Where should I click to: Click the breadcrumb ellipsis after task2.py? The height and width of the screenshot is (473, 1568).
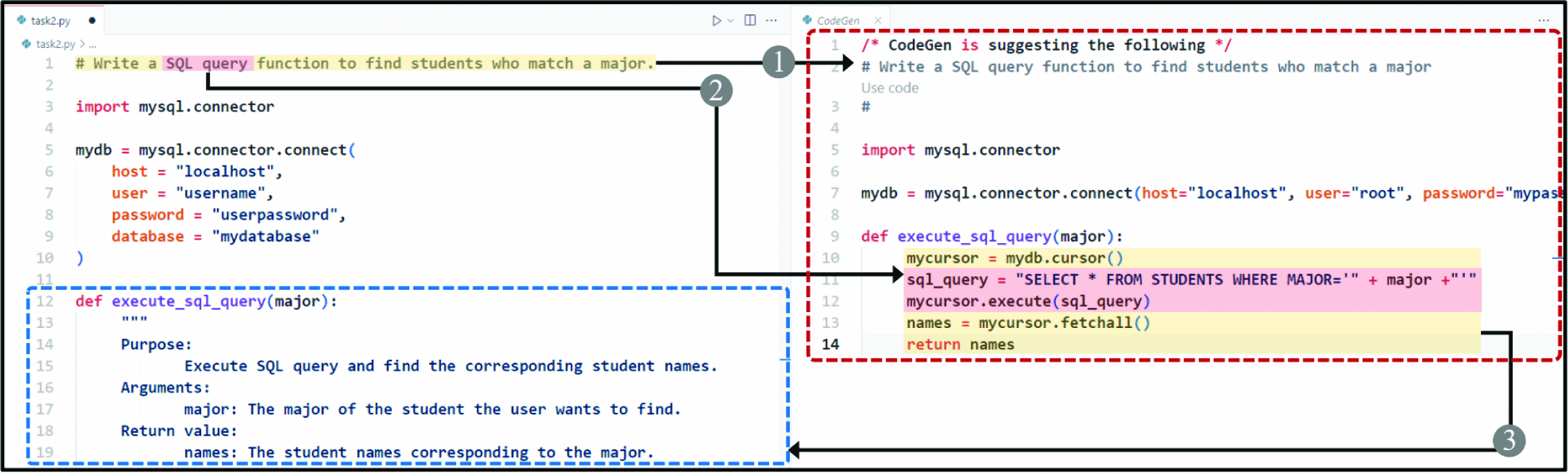coord(93,44)
